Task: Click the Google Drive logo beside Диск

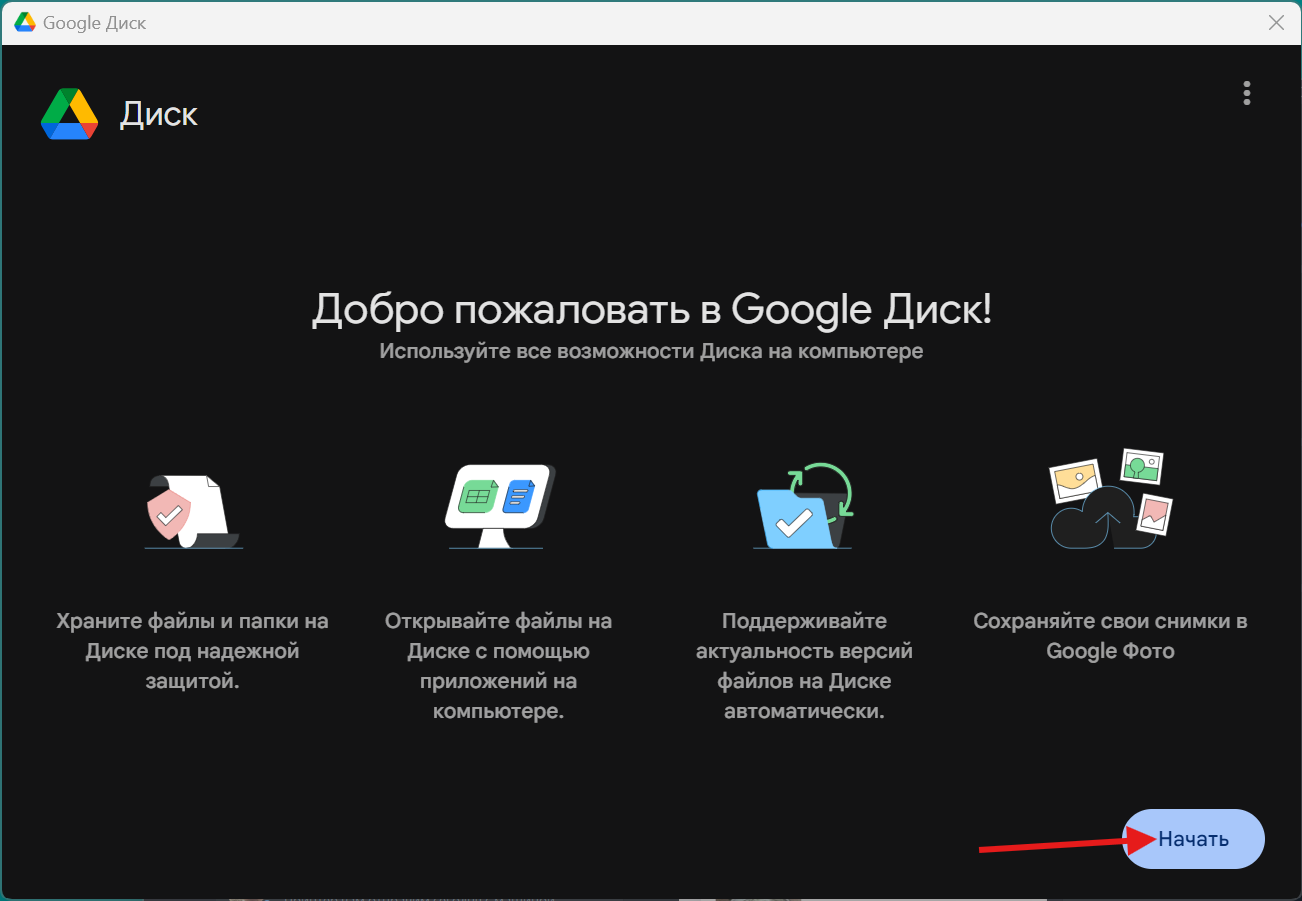Action: click(x=69, y=114)
